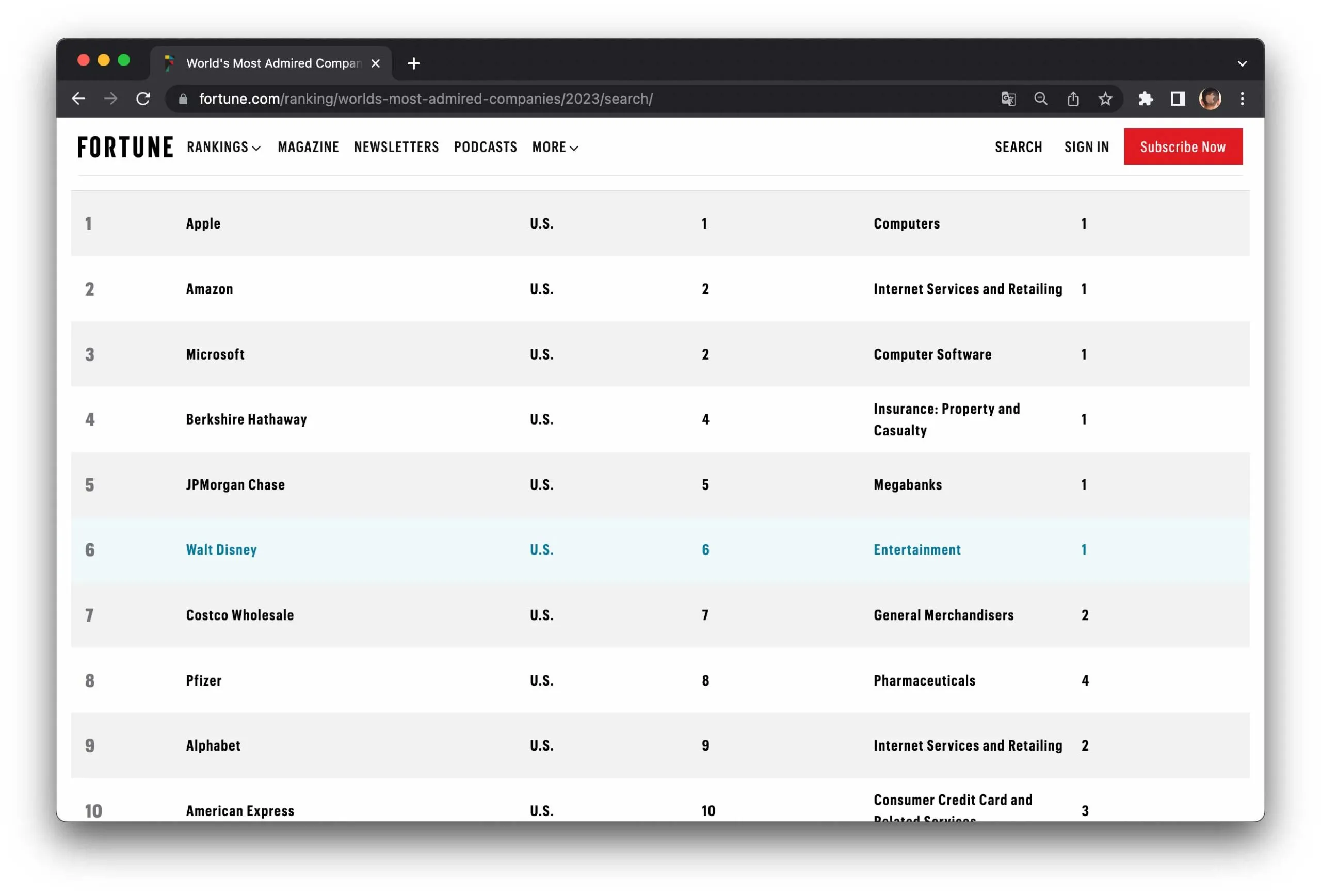Image resolution: width=1321 pixels, height=896 pixels.
Task: Open the Podcasts menu item
Action: coord(486,147)
